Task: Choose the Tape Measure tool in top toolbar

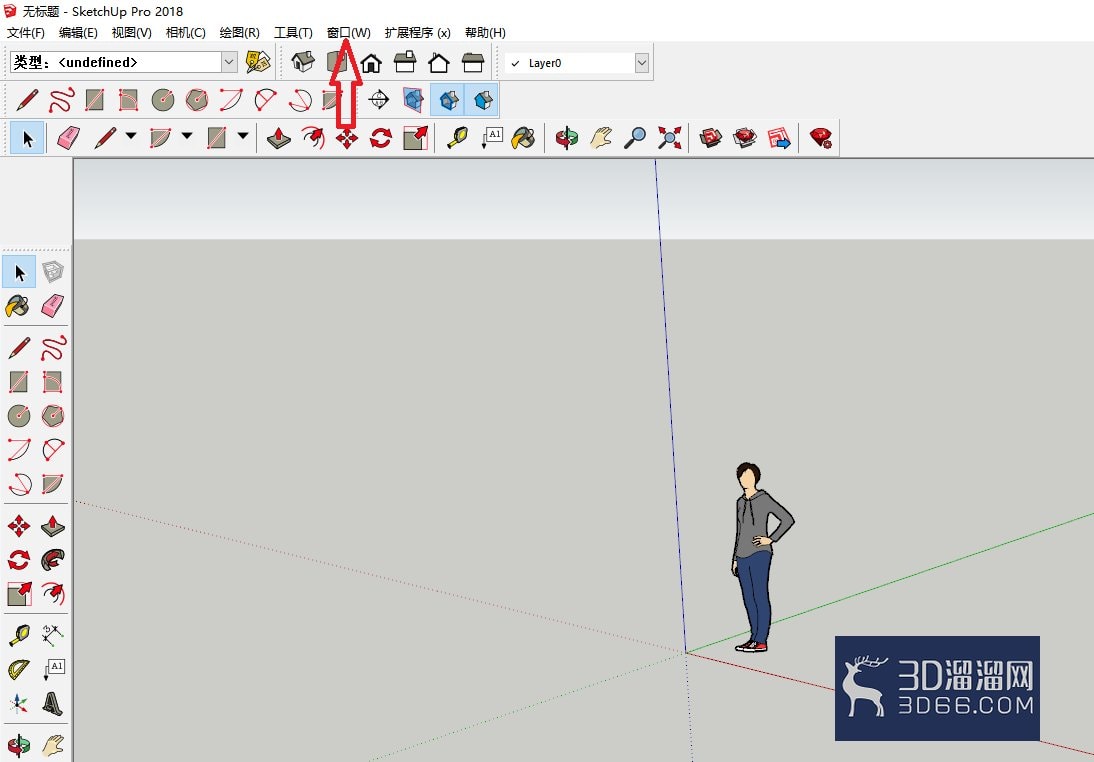Action: (457, 137)
